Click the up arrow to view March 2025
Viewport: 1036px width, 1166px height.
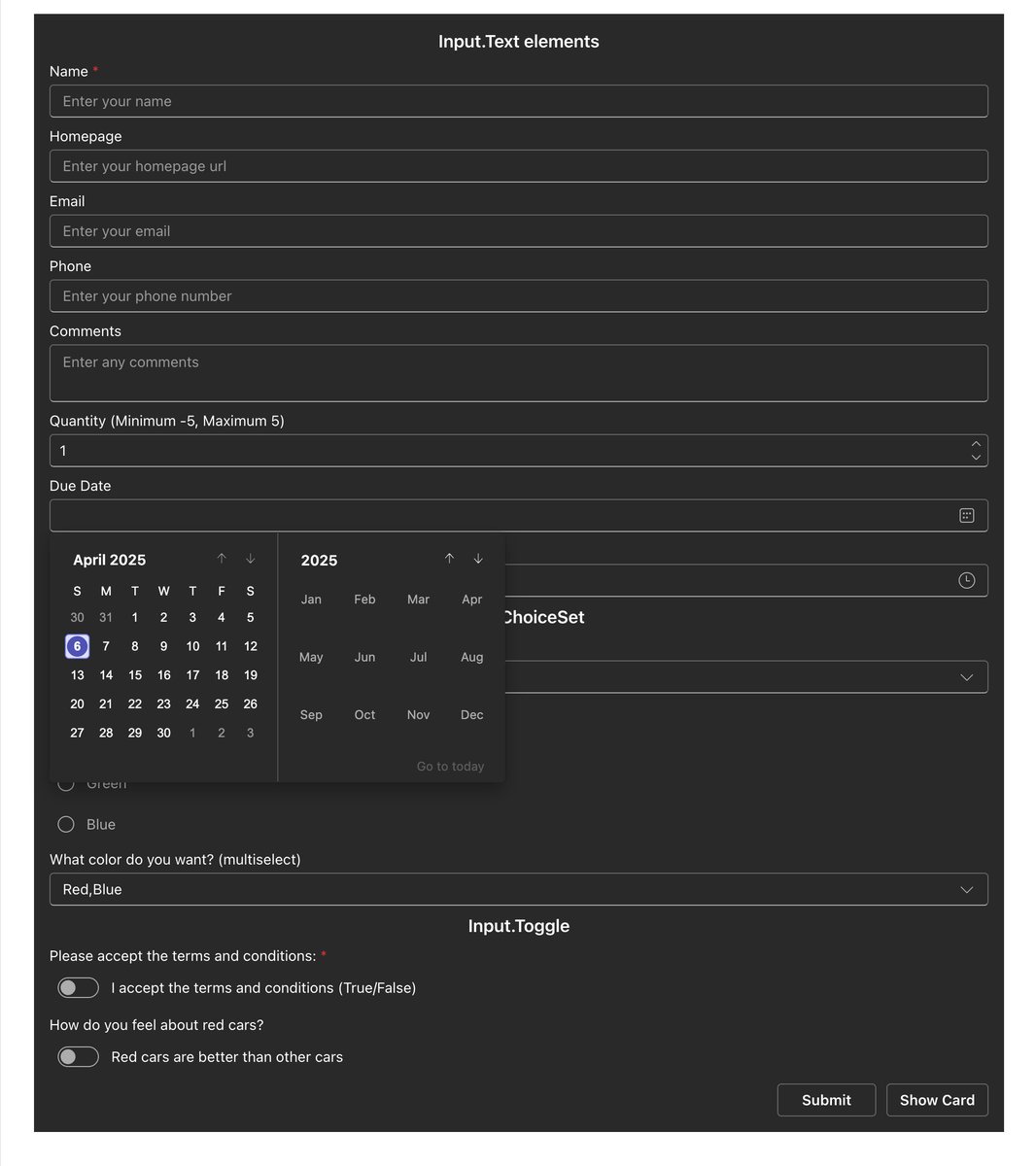point(222,559)
